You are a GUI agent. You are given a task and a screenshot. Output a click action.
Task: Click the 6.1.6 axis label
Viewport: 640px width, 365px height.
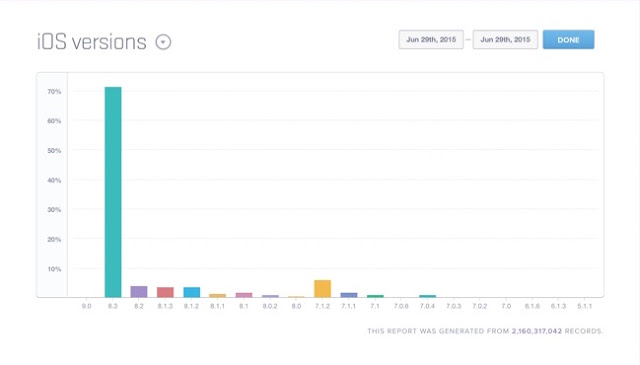[532, 306]
